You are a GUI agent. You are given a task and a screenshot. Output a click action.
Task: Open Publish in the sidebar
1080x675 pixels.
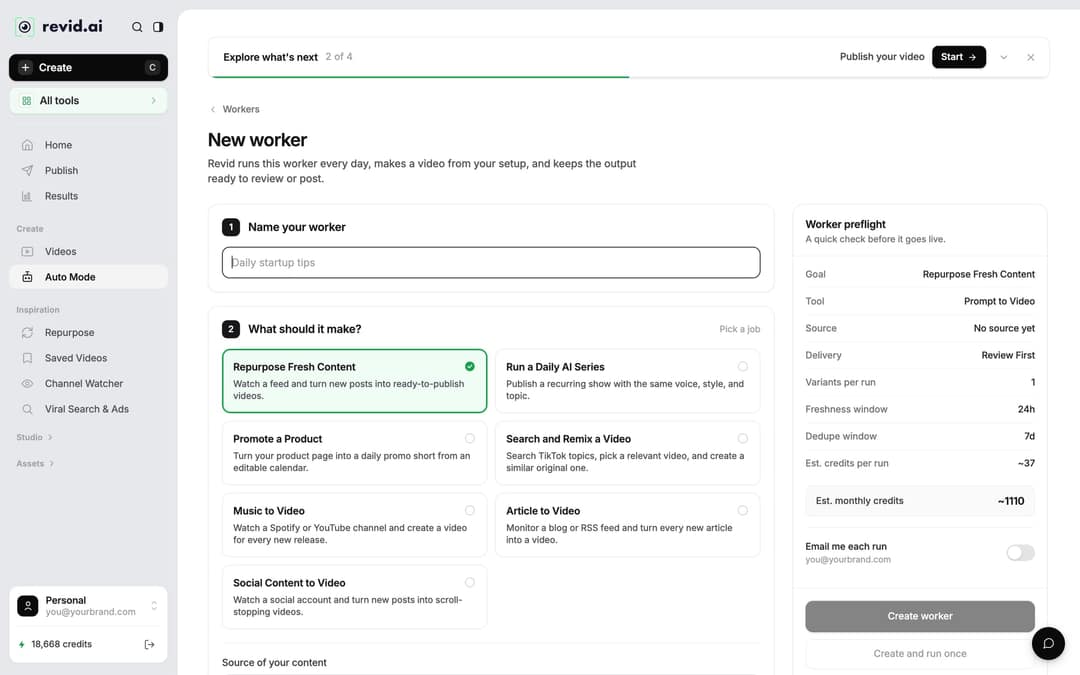coord(88,171)
